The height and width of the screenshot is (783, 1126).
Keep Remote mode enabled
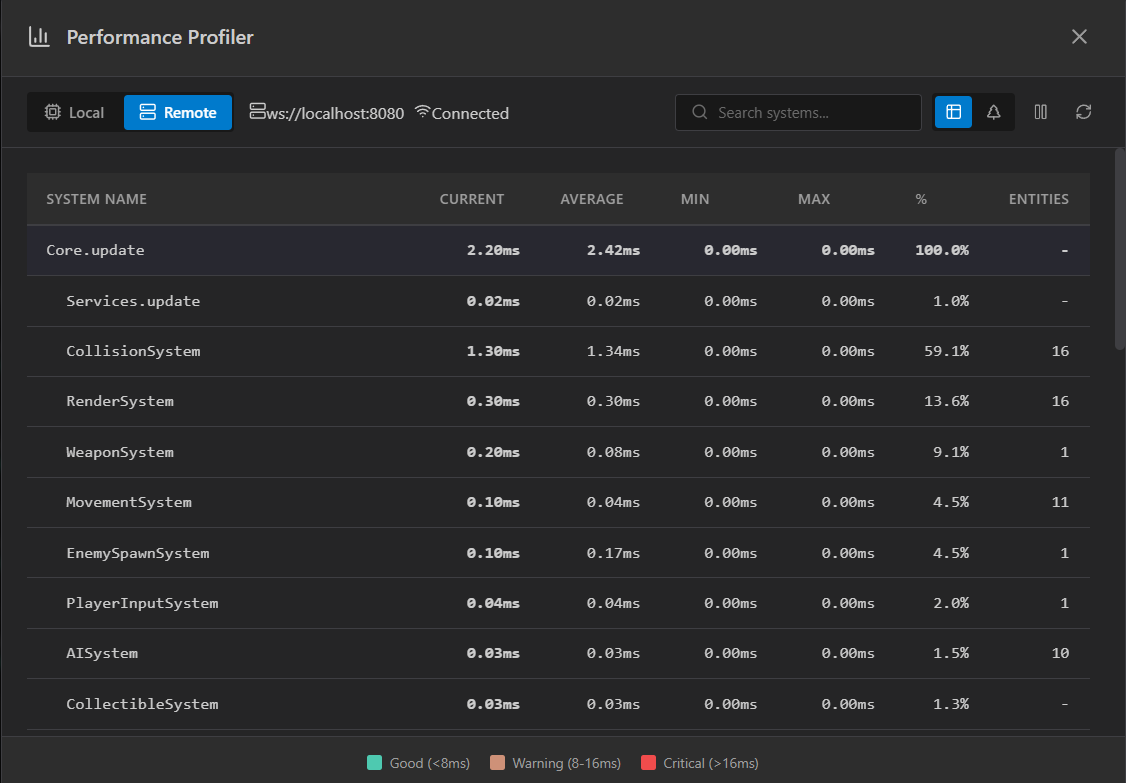click(x=177, y=112)
